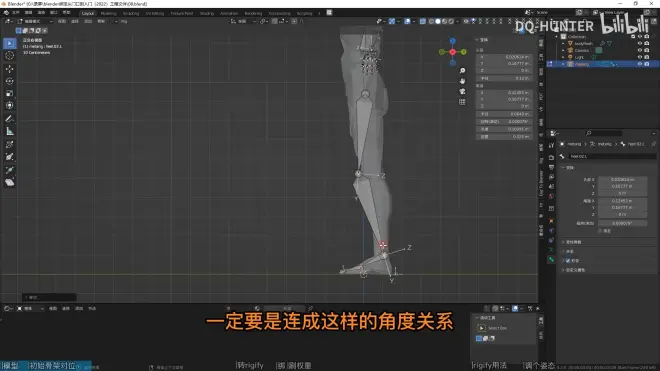Select the Annotate pencil tool

point(9,119)
